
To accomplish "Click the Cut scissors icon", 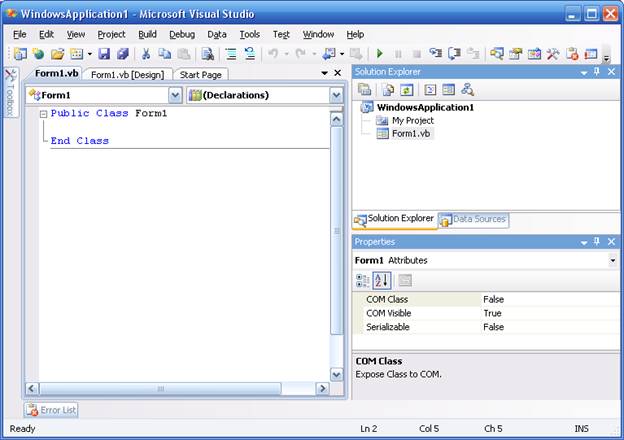I will pos(146,53).
